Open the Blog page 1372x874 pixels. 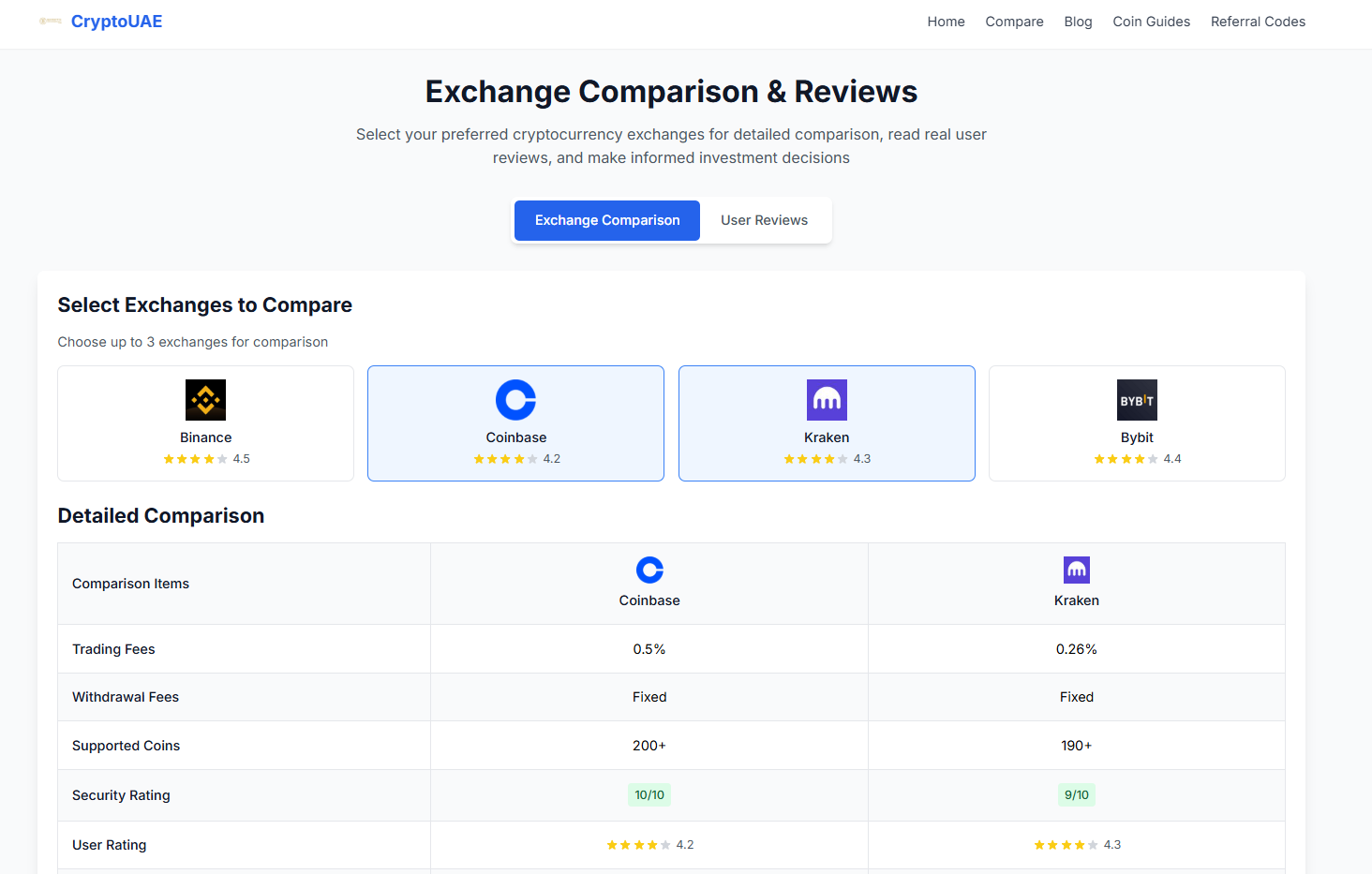point(1078,21)
